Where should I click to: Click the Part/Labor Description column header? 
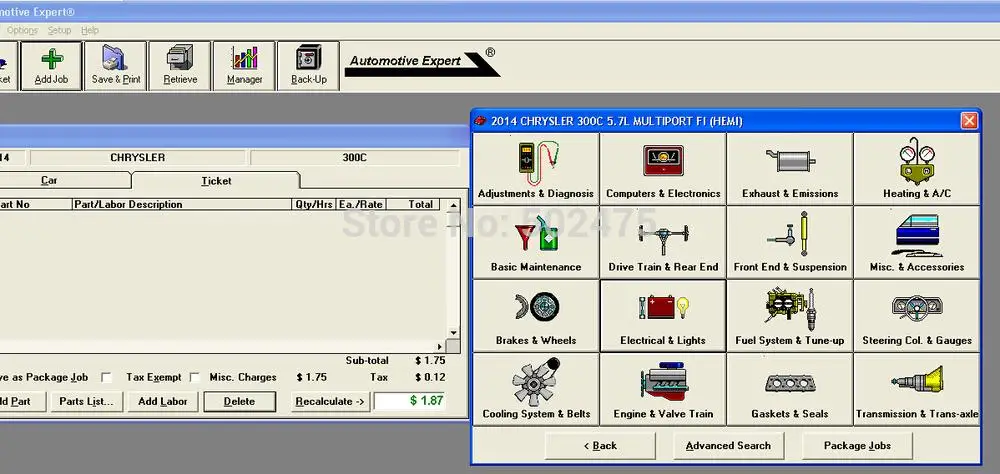182,204
